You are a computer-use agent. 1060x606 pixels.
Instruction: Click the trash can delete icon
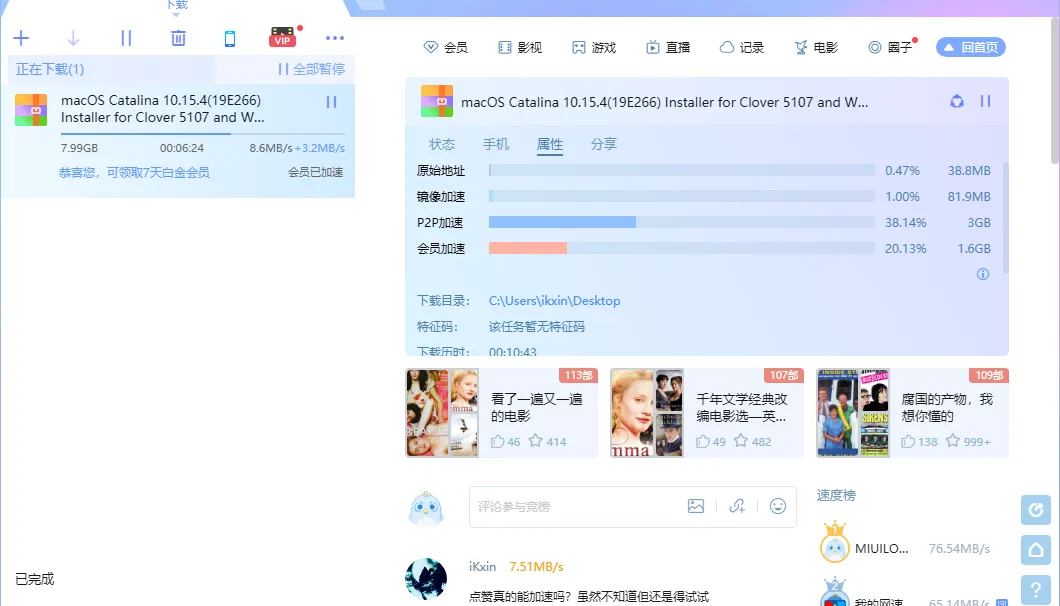(178, 38)
